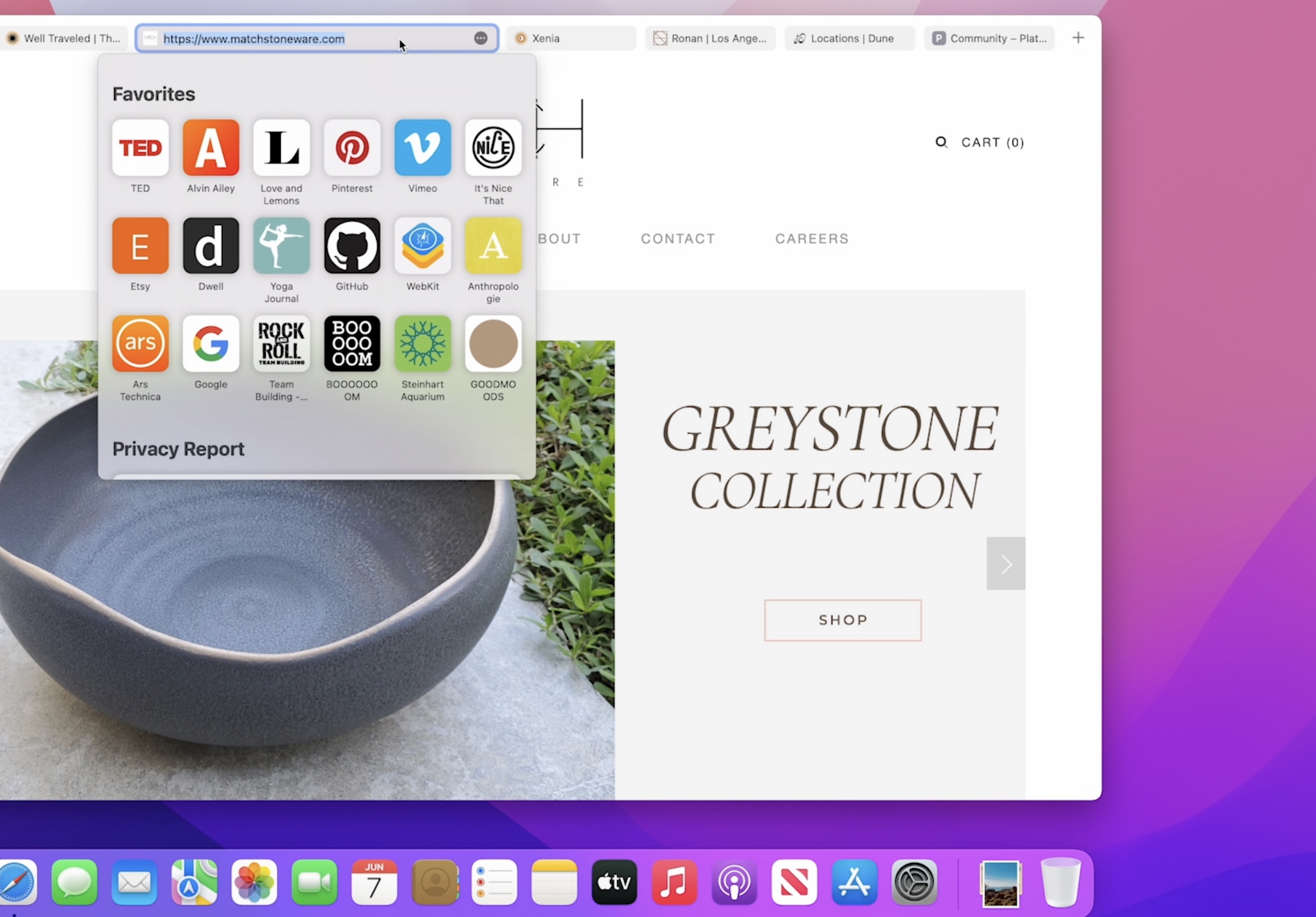Open Mail from the Dock
This screenshot has width=1316, height=917.
134,882
